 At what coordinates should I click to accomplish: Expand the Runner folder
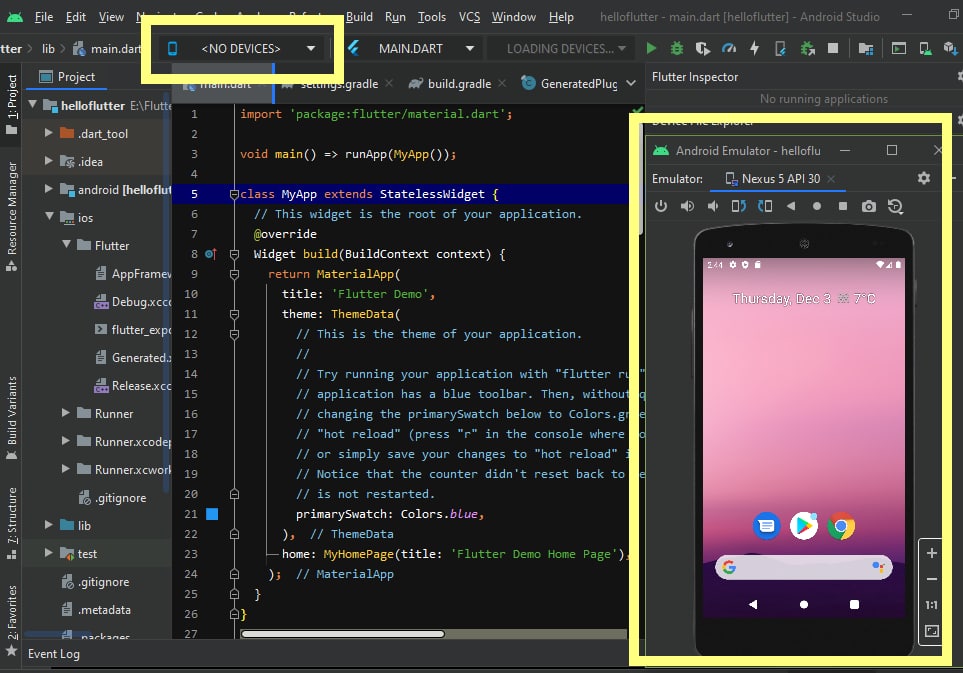coord(66,413)
